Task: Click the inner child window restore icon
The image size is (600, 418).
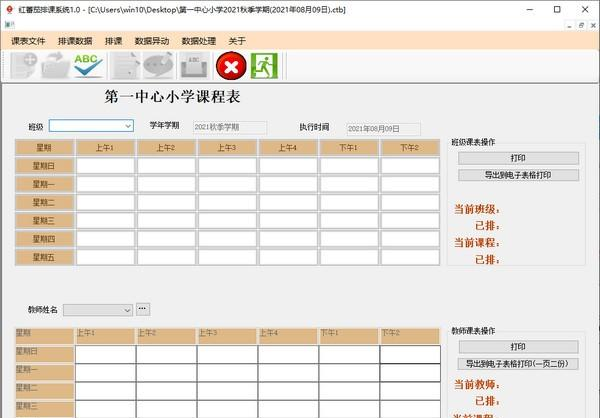Action: (x=581, y=25)
